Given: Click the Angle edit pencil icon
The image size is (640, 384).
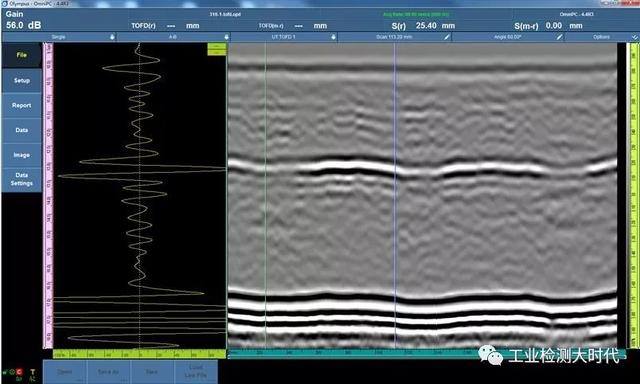Looking at the screenshot, I should click(560, 37).
